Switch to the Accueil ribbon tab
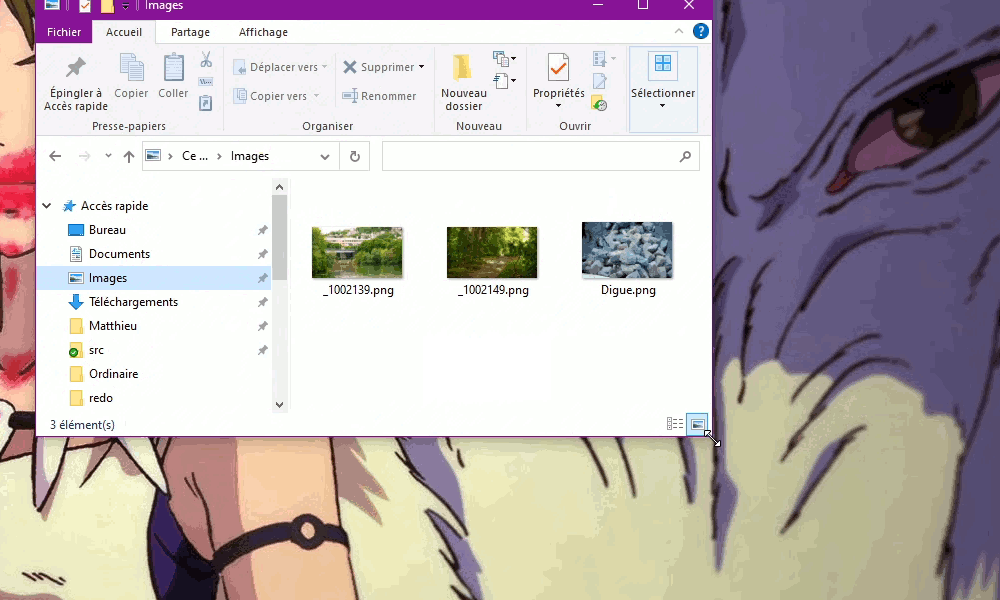This screenshot has height=600, width=1000. point(124,32)
